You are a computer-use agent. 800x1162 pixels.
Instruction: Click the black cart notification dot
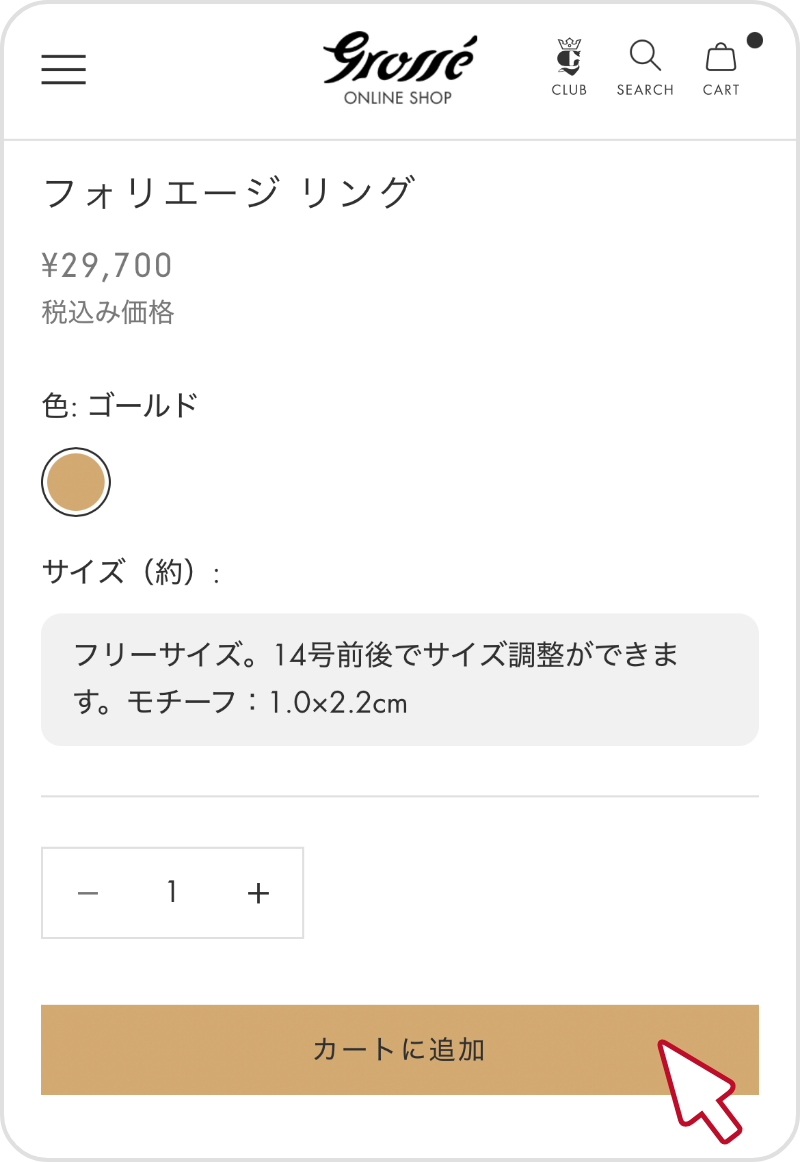754,40
